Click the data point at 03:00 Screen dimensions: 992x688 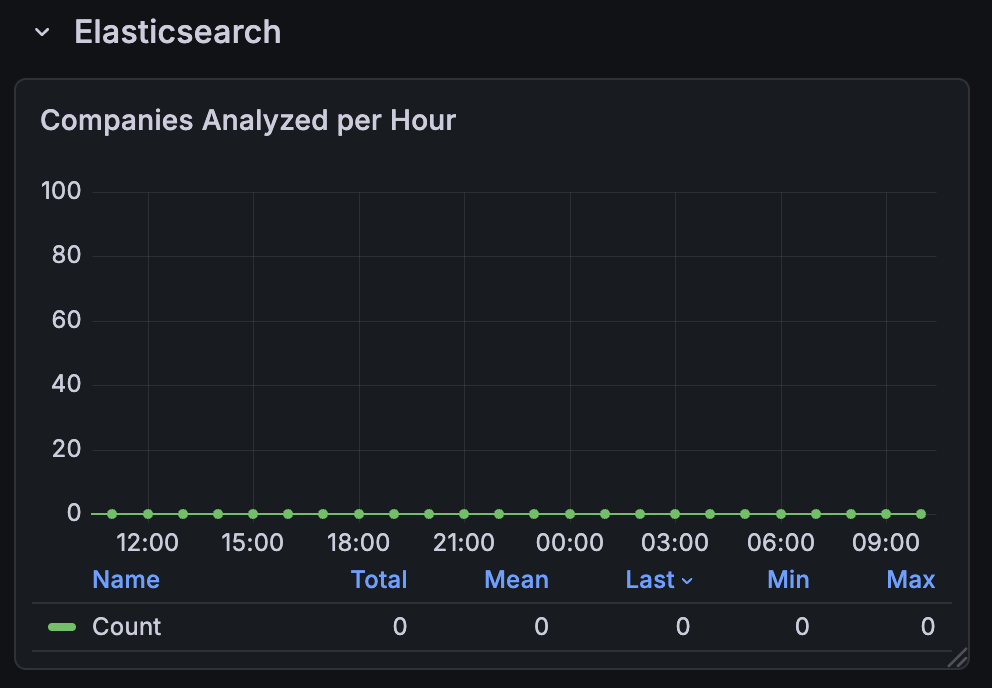675,514
